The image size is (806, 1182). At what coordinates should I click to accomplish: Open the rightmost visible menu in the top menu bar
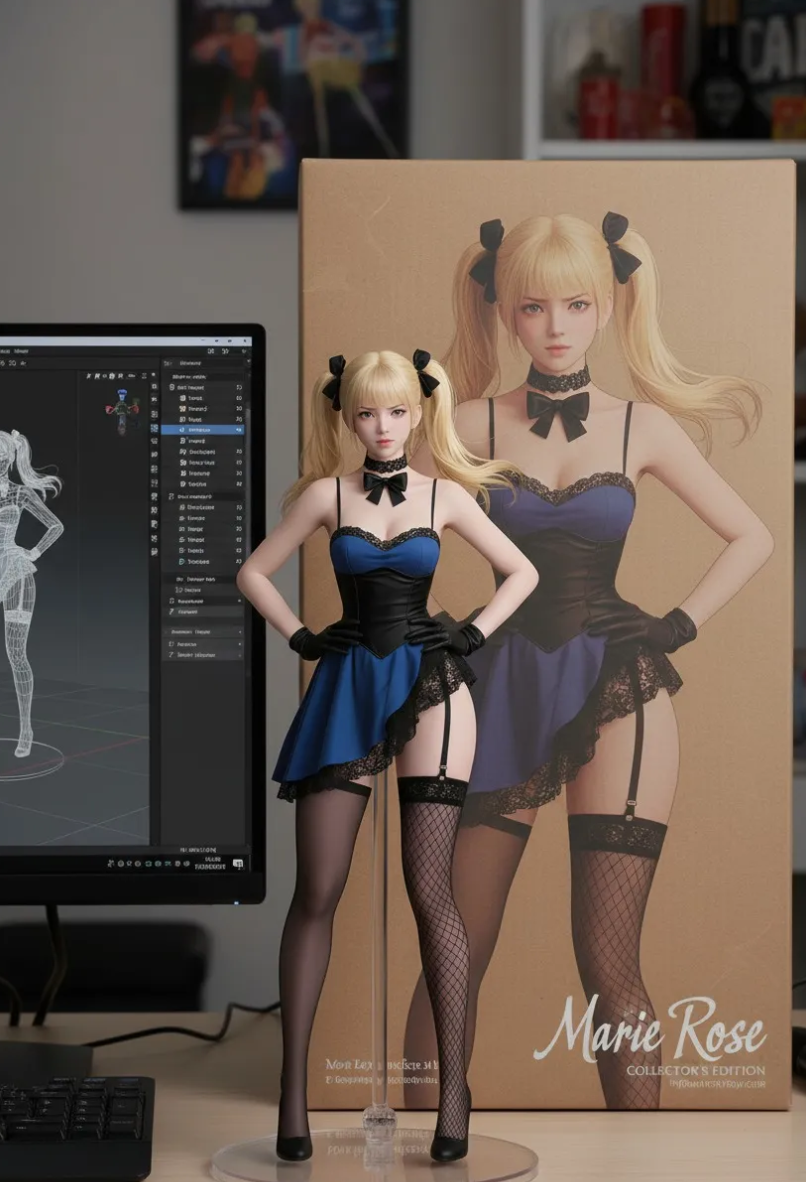pos(22,352)
